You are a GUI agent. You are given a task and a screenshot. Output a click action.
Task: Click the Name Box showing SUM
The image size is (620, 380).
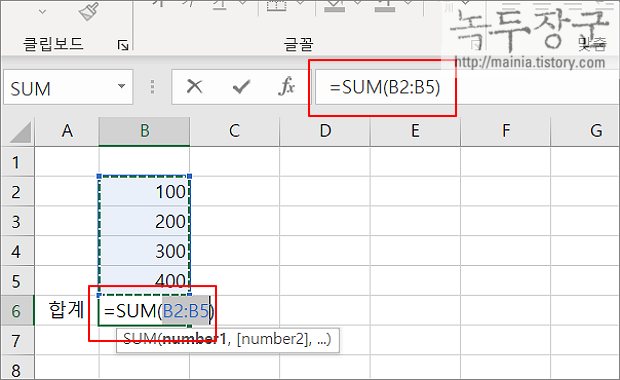68,87
